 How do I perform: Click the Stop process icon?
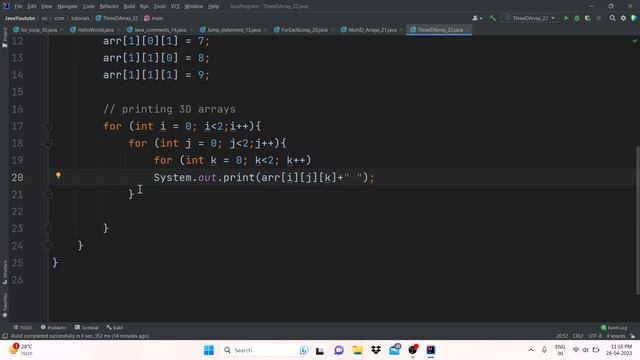(598, 18)
